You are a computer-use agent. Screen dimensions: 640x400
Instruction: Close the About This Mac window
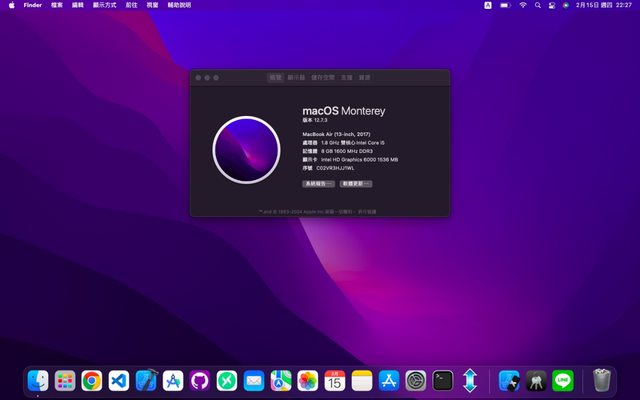pos(198,78)
